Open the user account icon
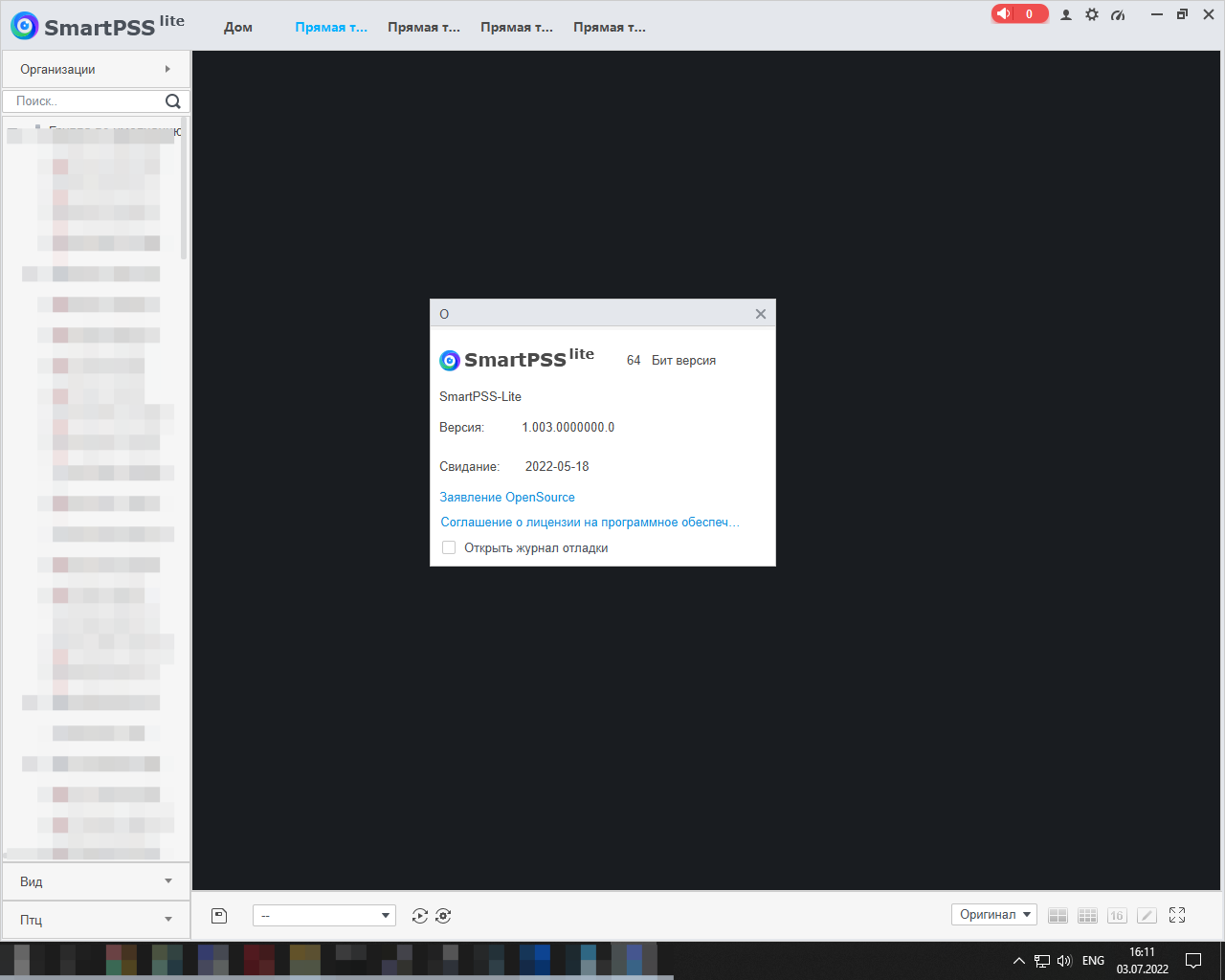 pyautogui.click(x=1066, y=14)
